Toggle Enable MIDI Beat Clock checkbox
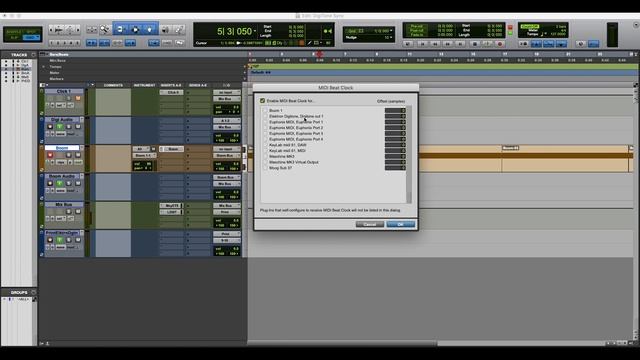 tap(262, 100)
